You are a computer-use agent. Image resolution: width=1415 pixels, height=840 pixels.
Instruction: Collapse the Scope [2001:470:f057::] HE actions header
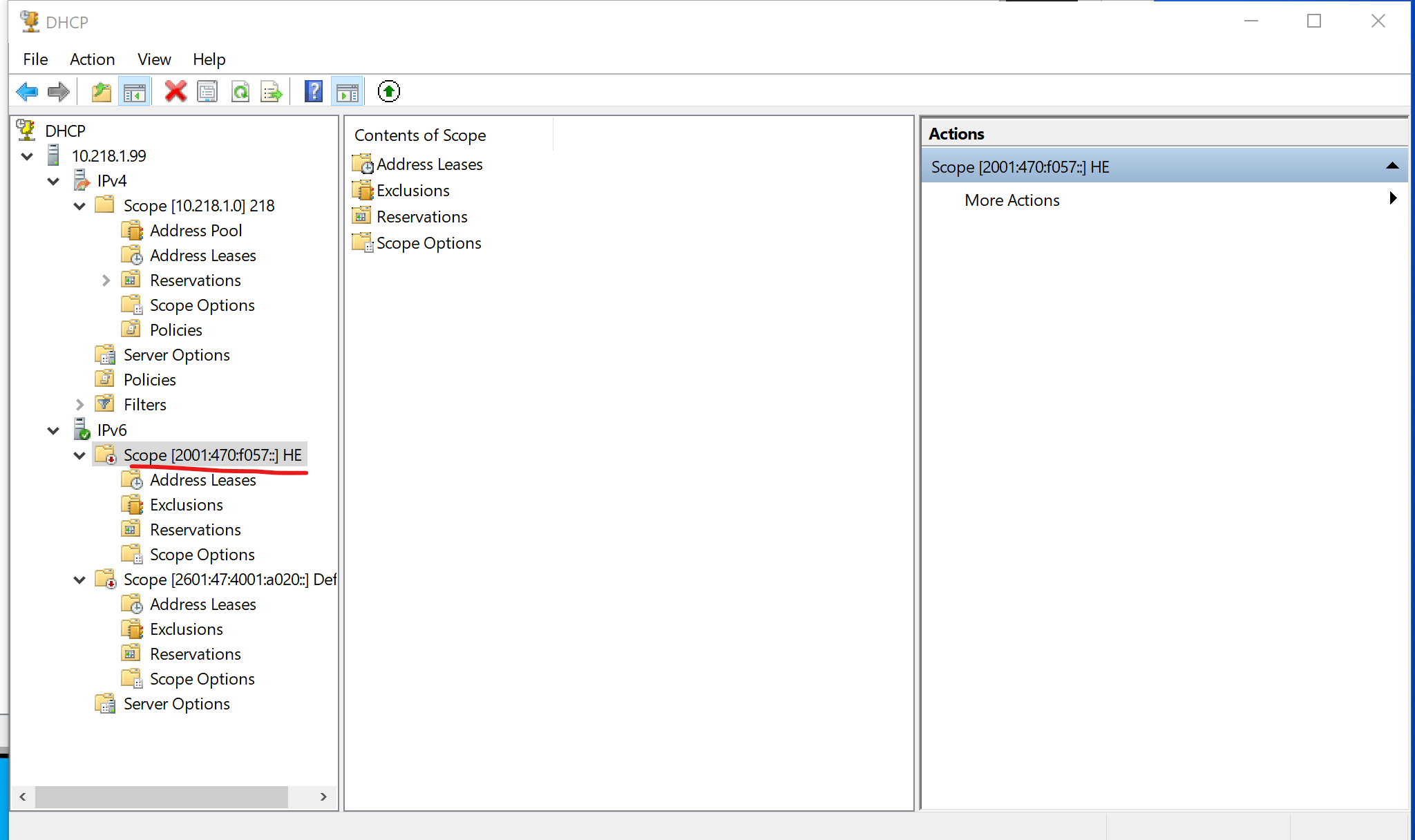tap(1391, 165)
